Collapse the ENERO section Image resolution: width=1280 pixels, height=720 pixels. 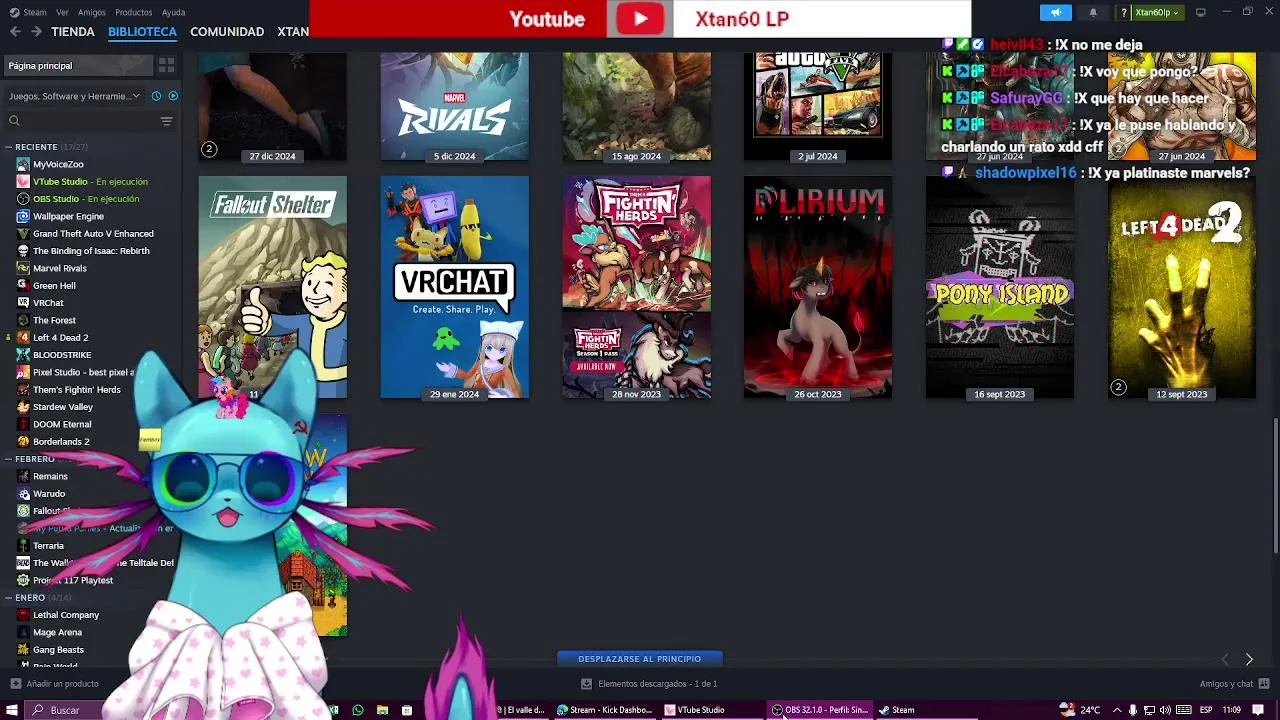8,598
